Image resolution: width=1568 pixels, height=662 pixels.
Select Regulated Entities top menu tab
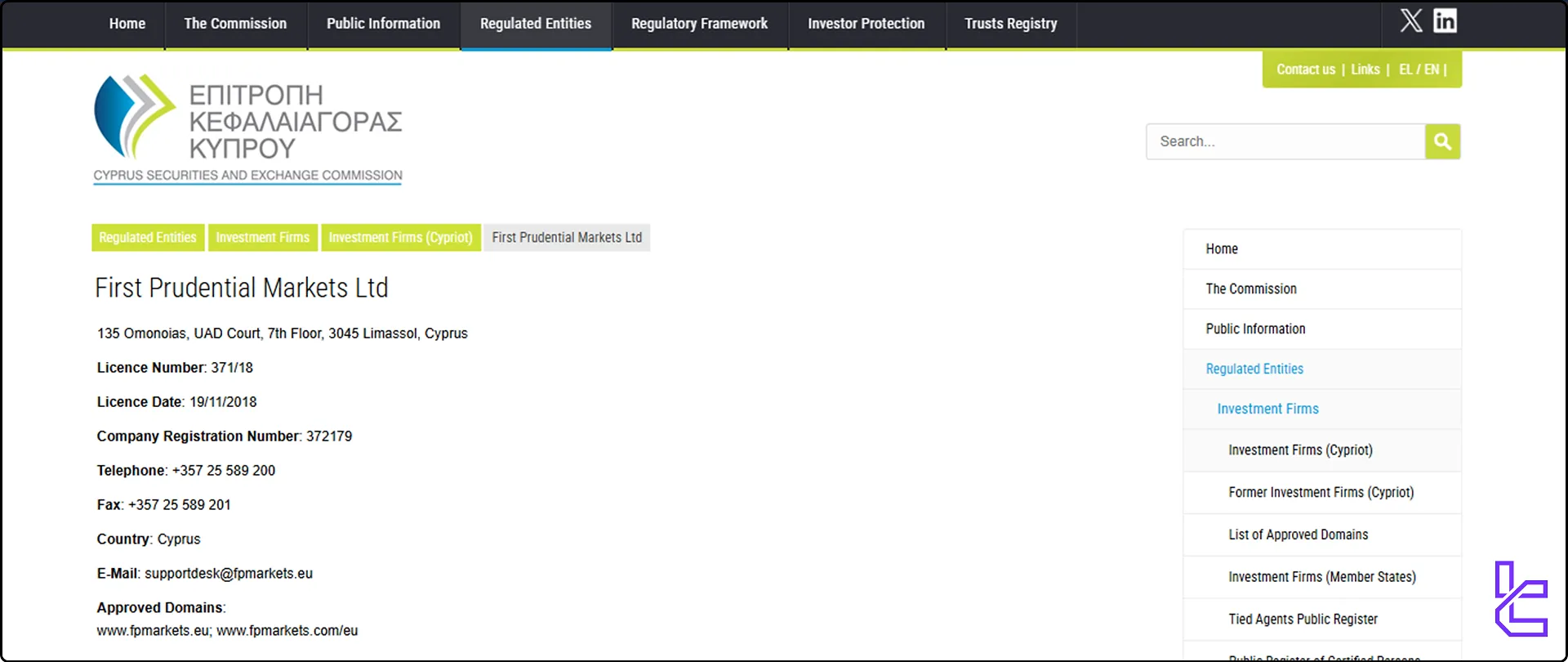pos(536,24)
